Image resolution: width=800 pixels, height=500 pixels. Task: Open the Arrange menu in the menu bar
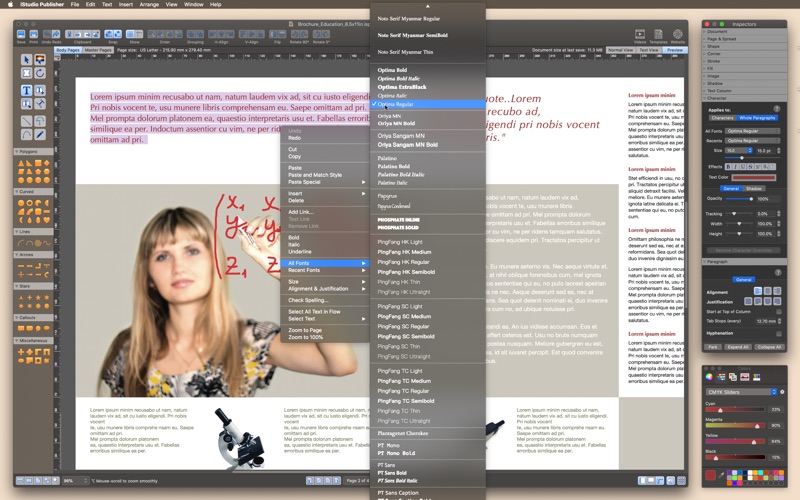[x=149, y=4]
